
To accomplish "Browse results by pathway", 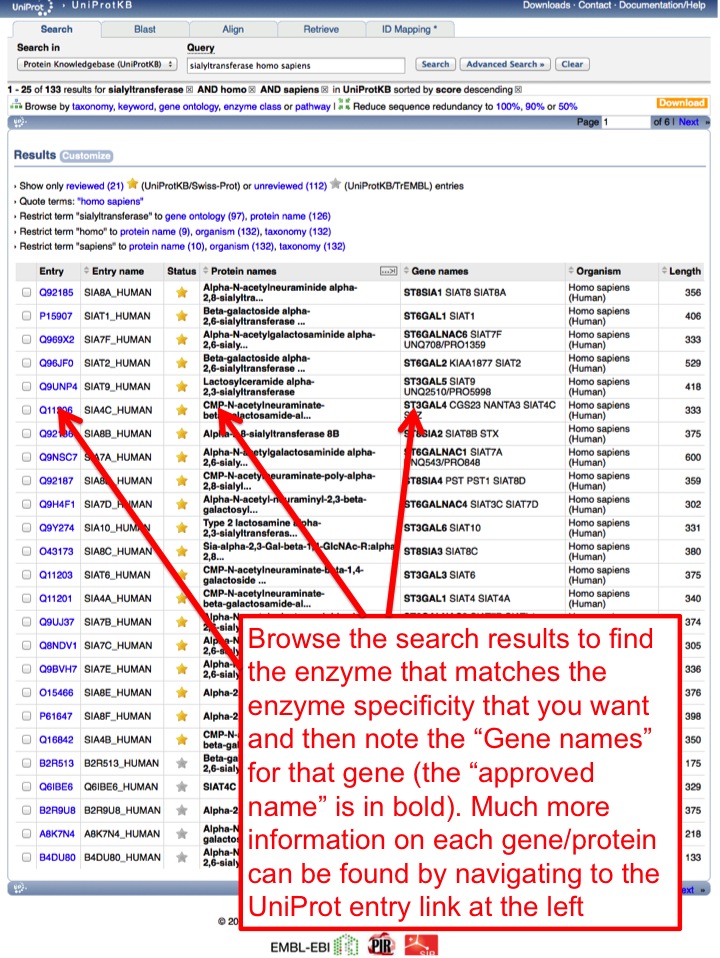I will (313, 106).
